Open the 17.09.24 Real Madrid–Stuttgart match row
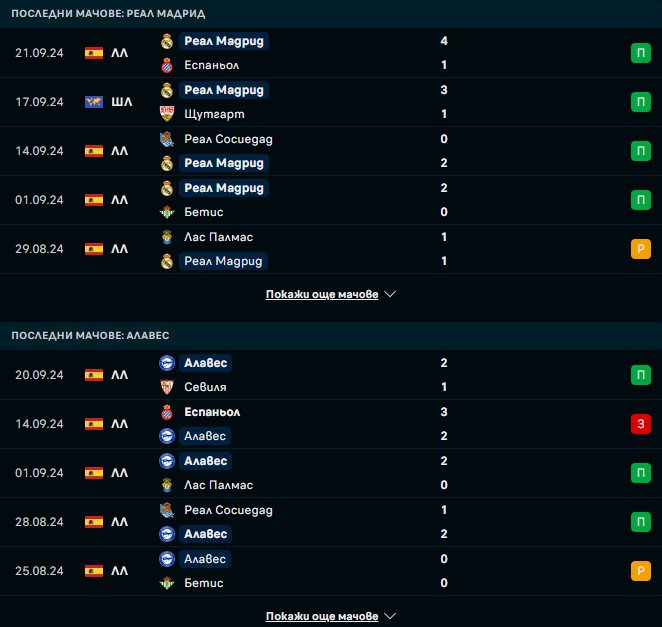 point(330,102)
